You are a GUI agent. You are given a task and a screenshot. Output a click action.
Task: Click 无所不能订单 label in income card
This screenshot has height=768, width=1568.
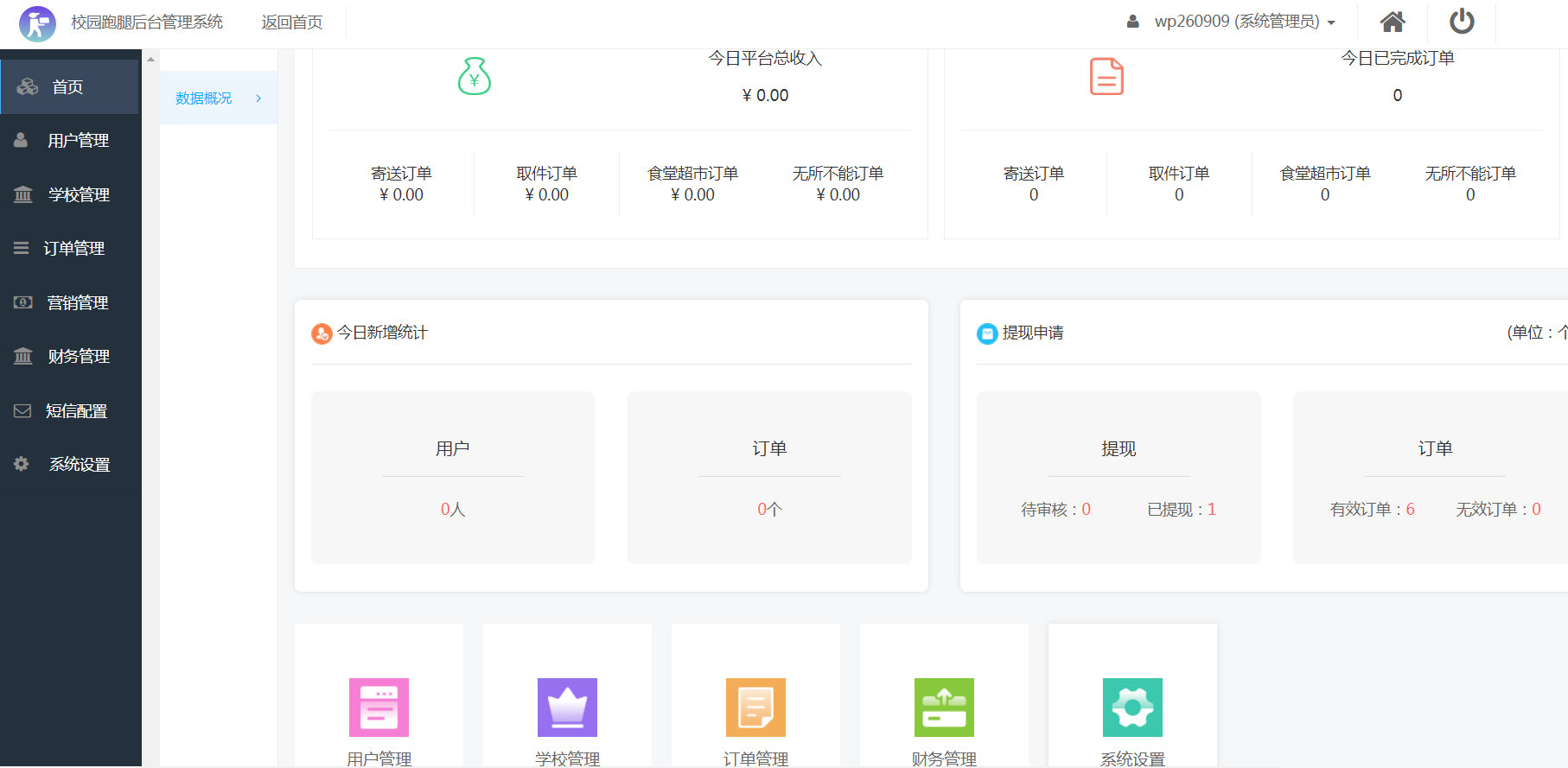tap(838, 174)
